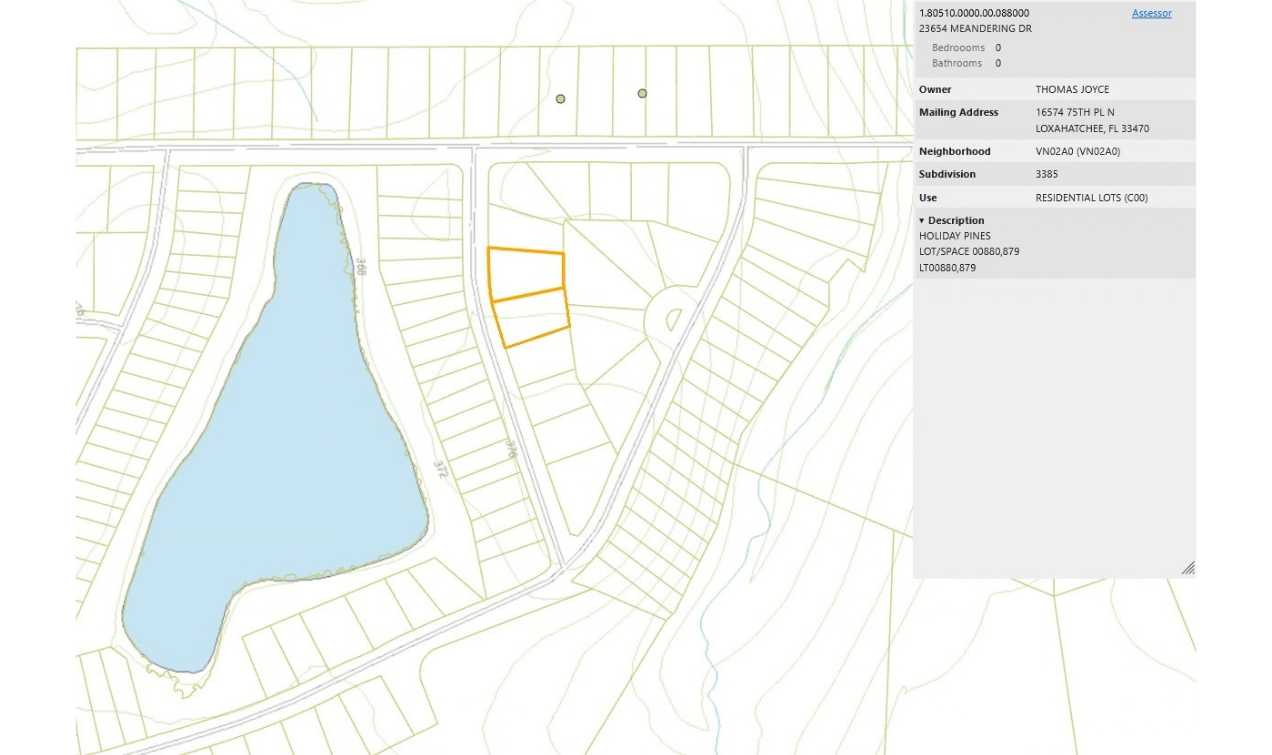Click the left green point marker on map
1272x755 pixels.
560,99
